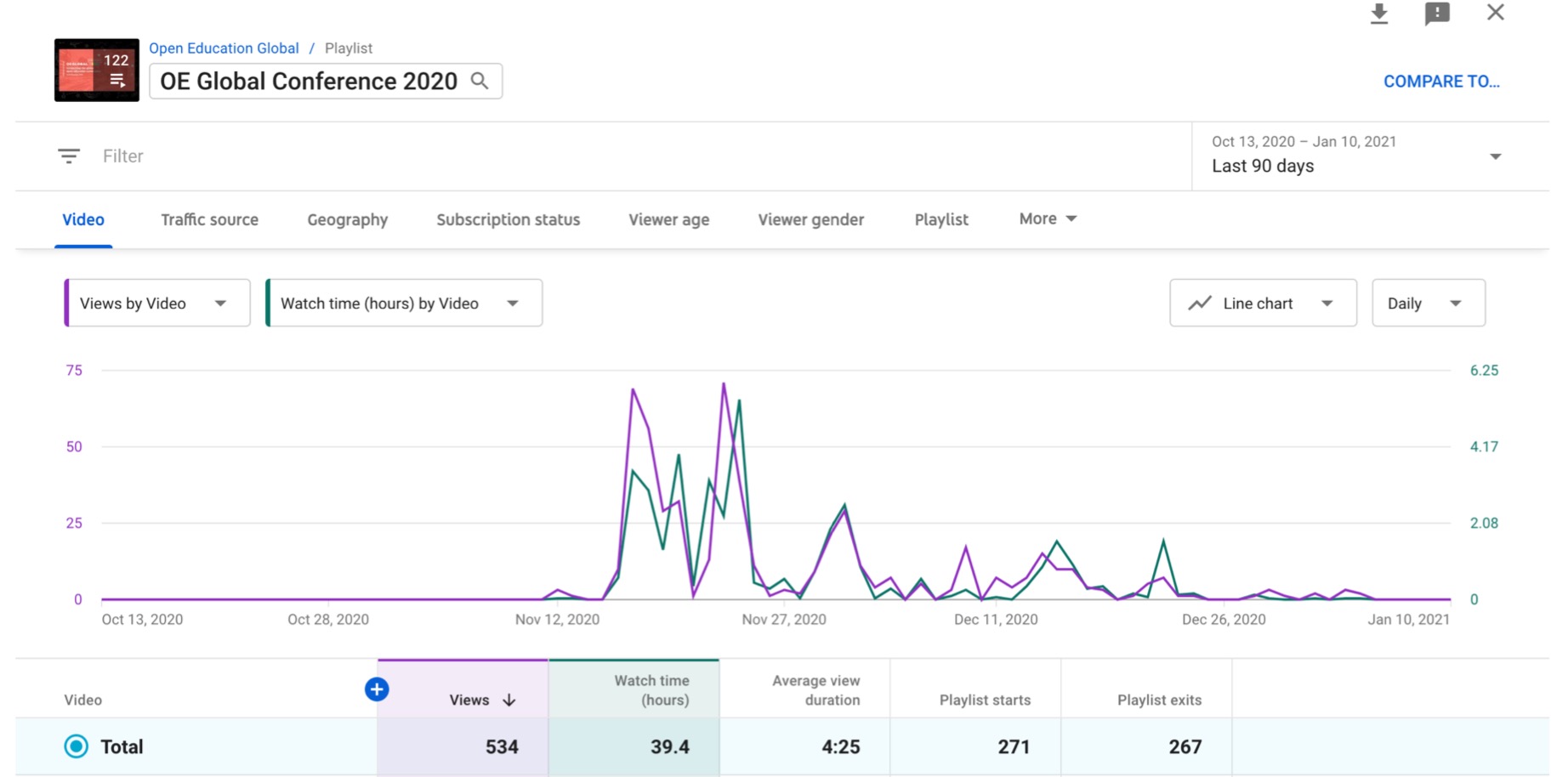Open the Geography tab

[x=347, y=219]
